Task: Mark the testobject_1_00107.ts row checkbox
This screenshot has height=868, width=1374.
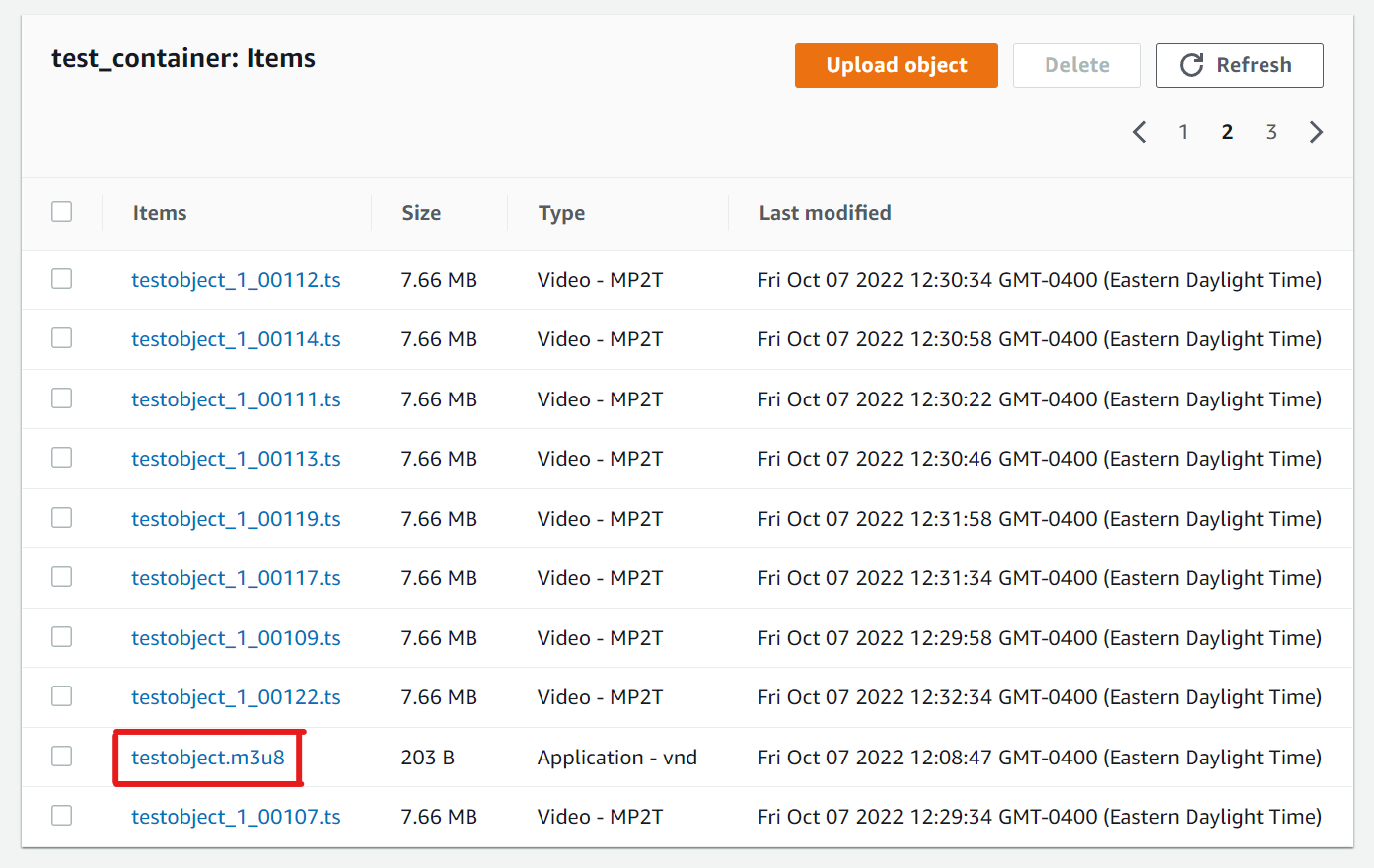Action: click(x=62, y=816)
